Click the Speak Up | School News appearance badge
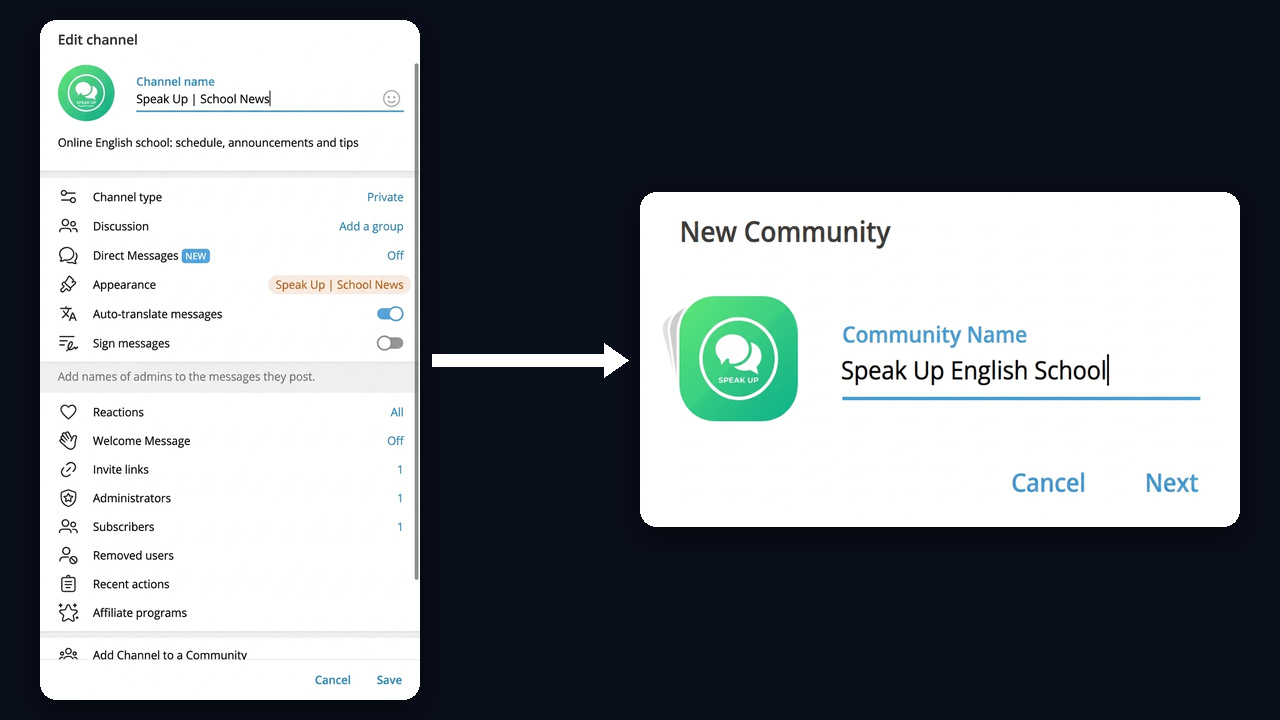This screenshot has width=1280, height=720. click(x=339, y=284)
